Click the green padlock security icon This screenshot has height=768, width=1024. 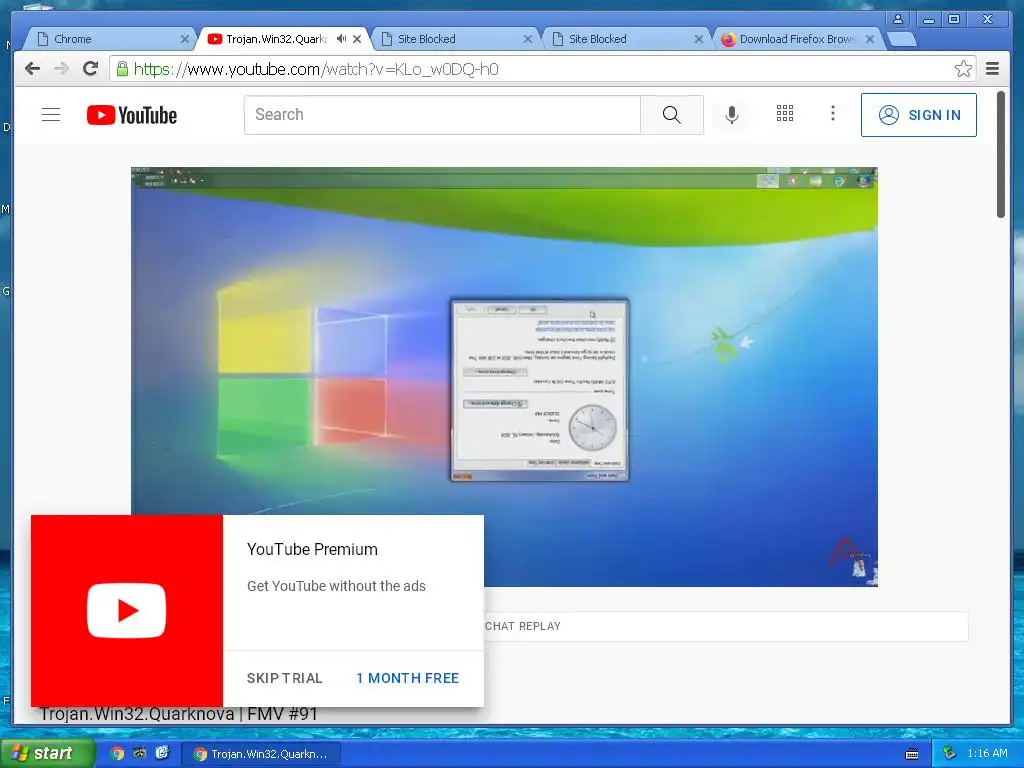click(122, 69)
